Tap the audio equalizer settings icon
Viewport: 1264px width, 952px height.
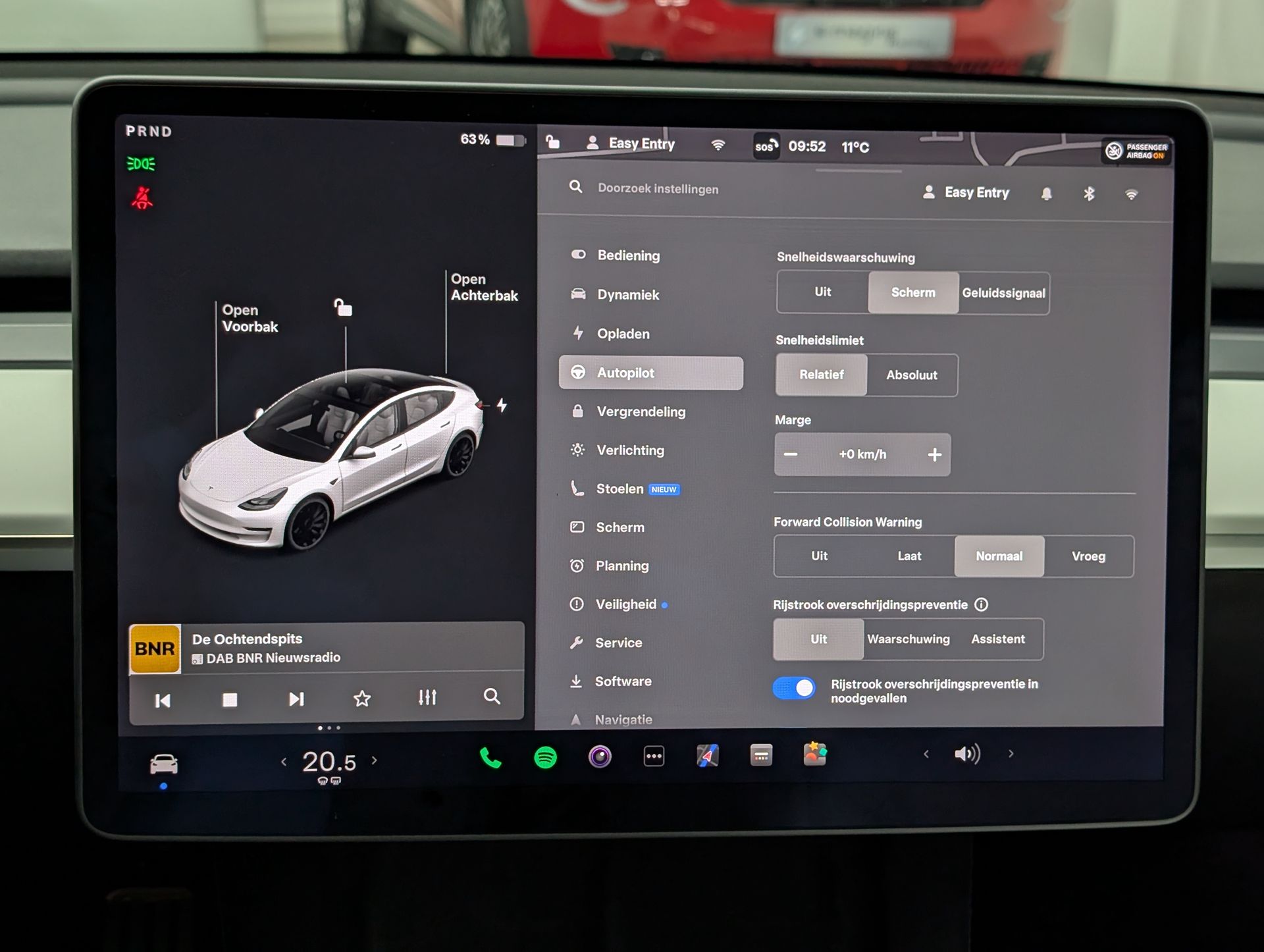point(427,698)
